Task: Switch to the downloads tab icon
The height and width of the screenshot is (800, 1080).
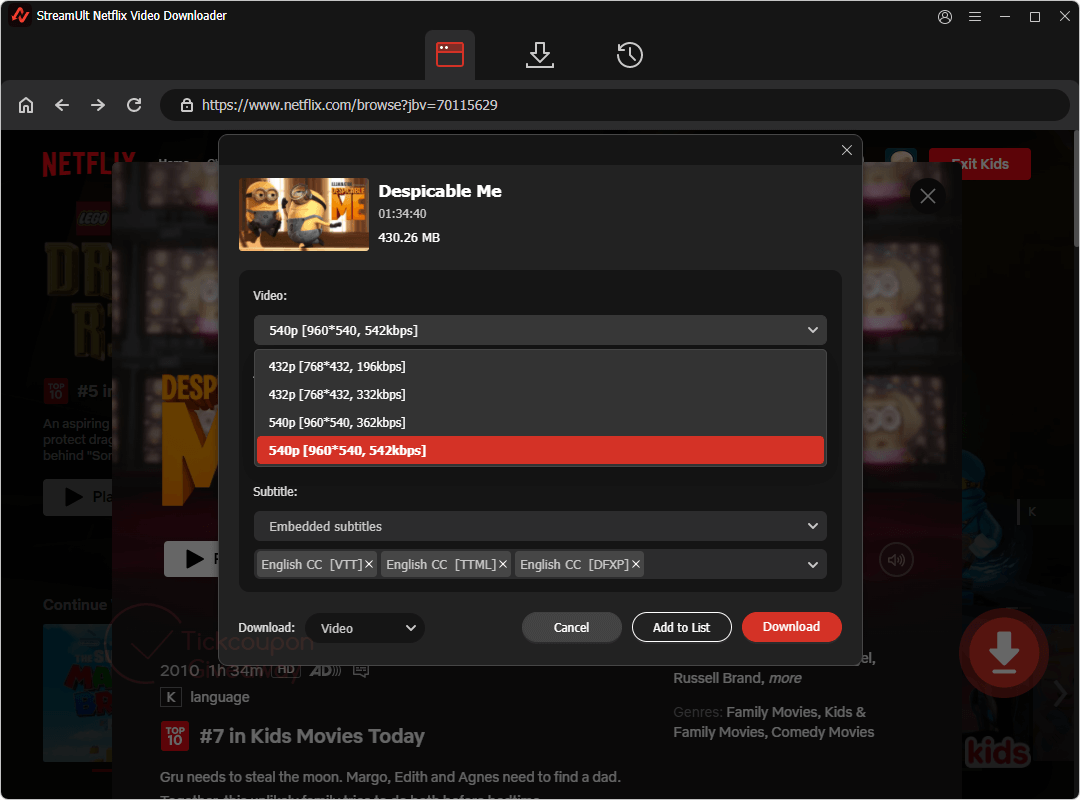Action: coord(539,54)
